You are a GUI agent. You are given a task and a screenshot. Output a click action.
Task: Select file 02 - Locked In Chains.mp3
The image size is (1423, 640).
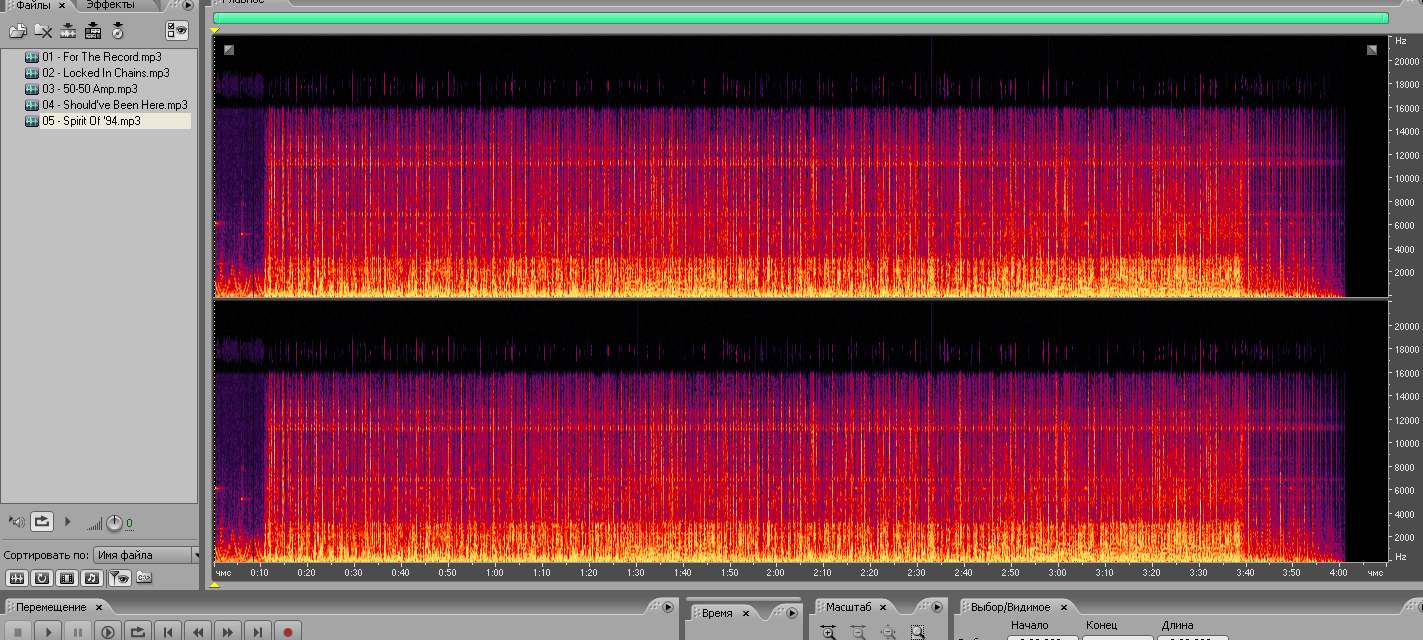tap(106, 73)
